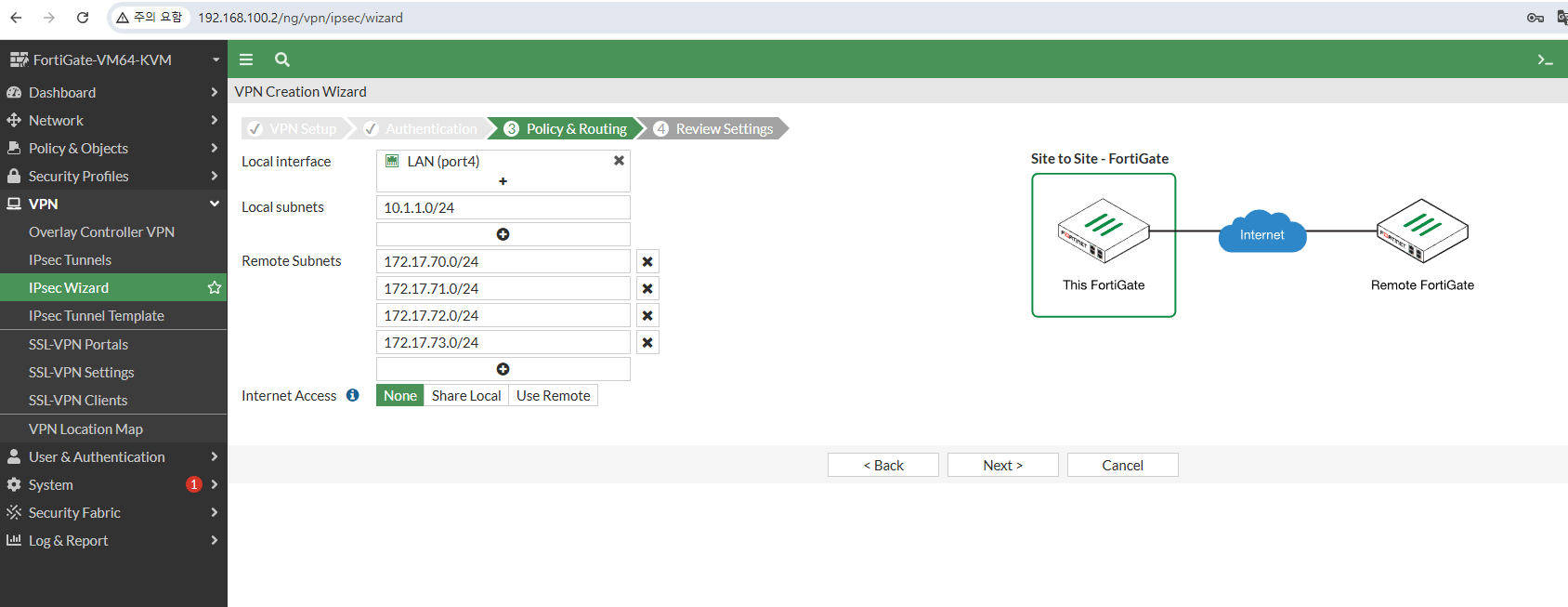Click the password key icon in address bar

coord(1535,18)
